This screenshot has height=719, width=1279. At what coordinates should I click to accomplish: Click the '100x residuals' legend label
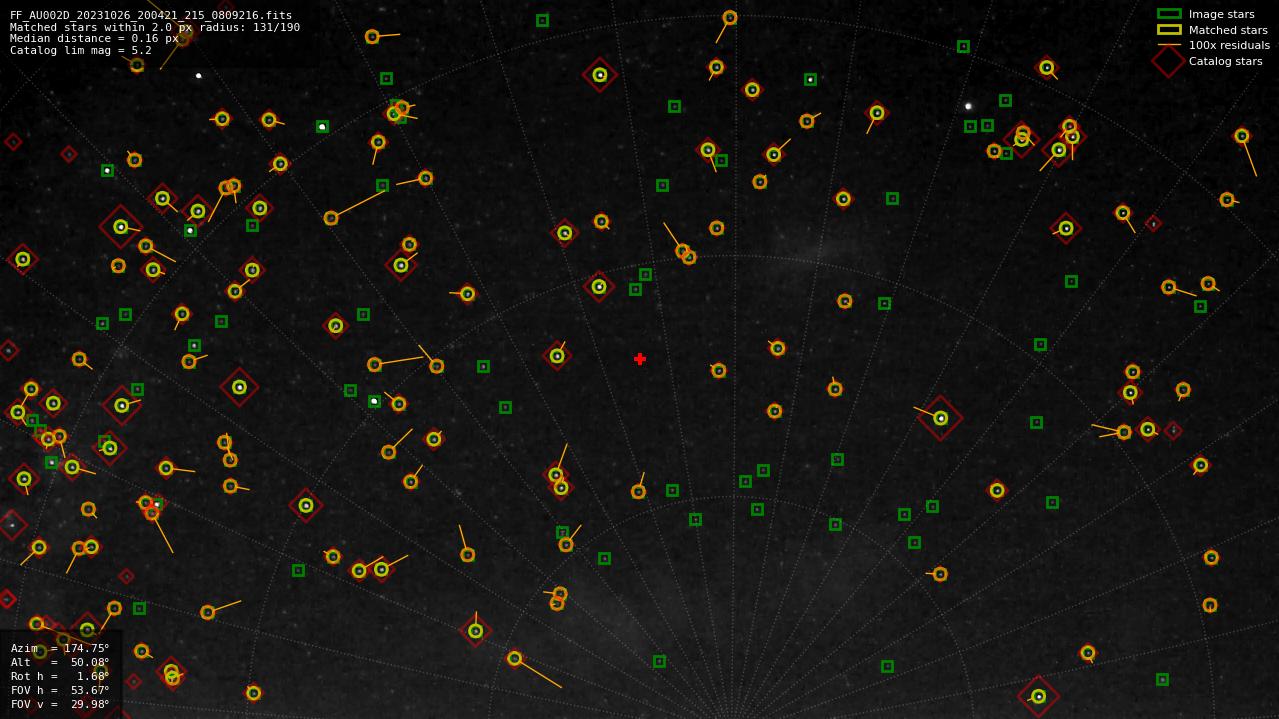[1229, 45]
